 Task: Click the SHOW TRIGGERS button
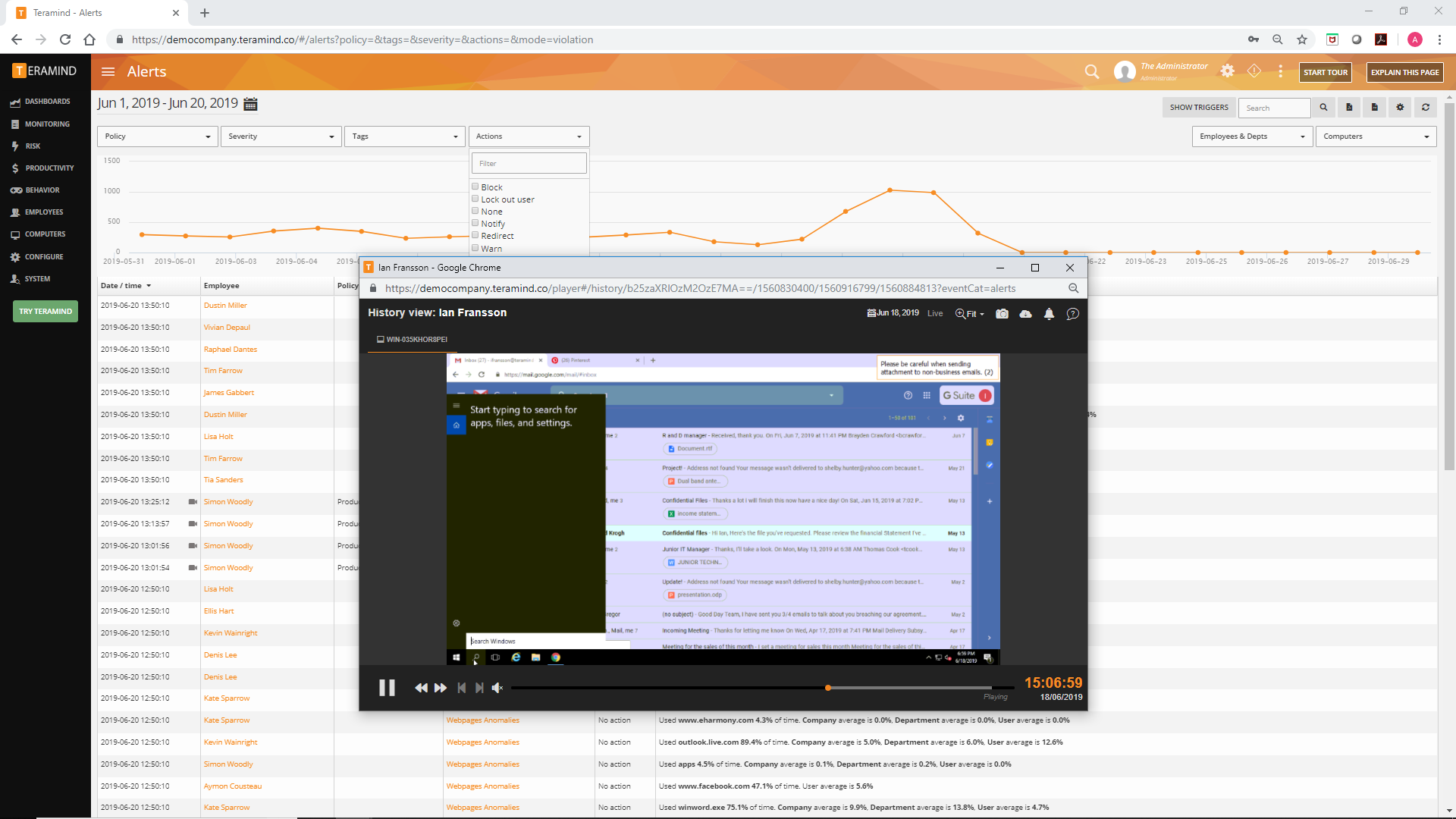click(x=1197, y=107)
